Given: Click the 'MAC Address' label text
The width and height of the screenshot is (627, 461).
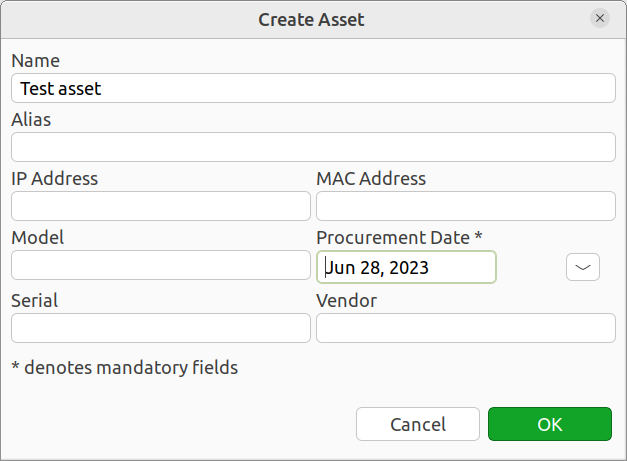Looking at the screenshot, I should pos(371,179).
